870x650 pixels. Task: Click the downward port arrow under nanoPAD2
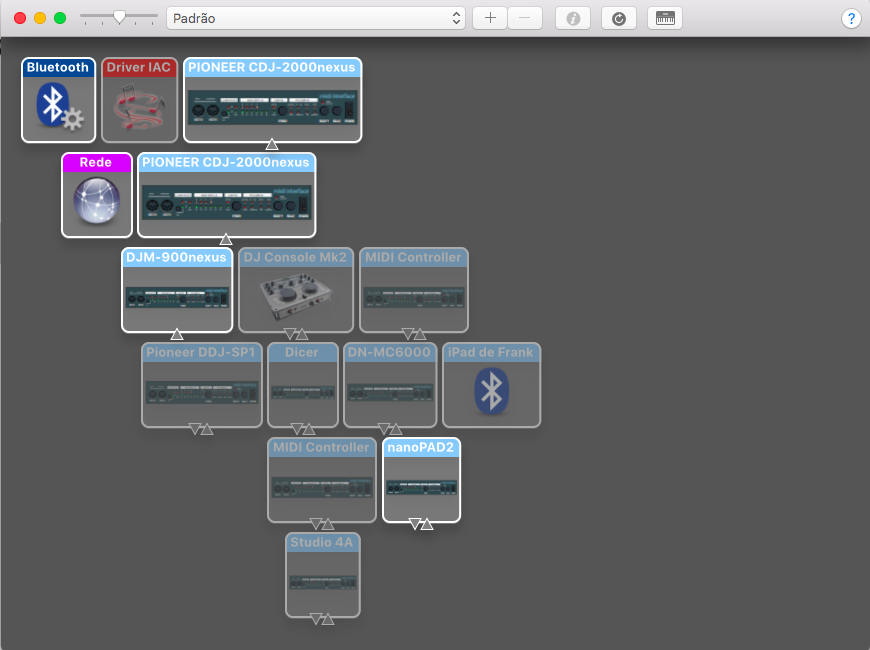click(x=414, y=524)
